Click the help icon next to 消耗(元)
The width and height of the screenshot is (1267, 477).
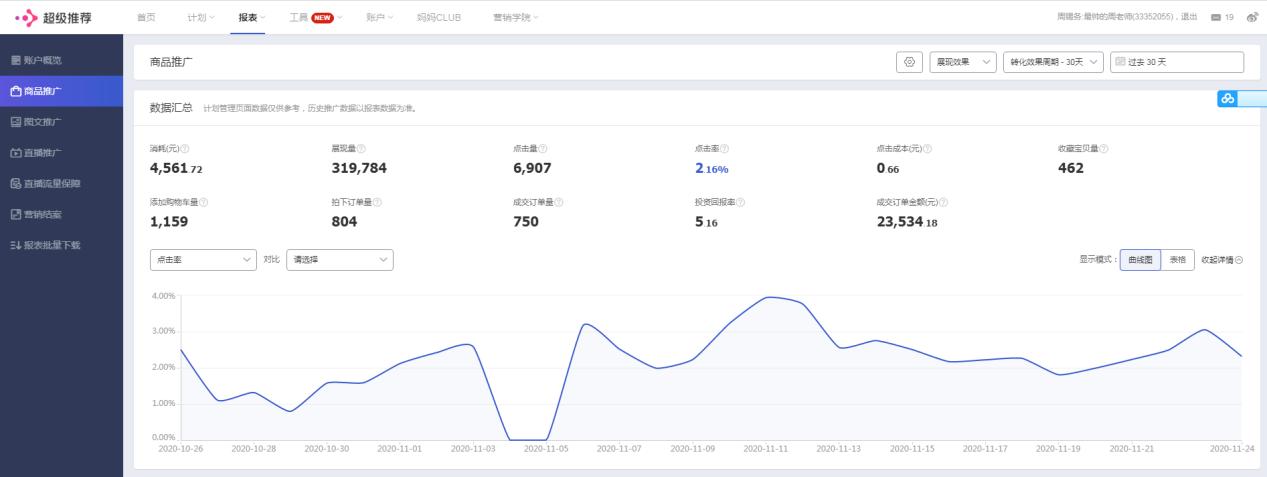[x=186, y=149]
